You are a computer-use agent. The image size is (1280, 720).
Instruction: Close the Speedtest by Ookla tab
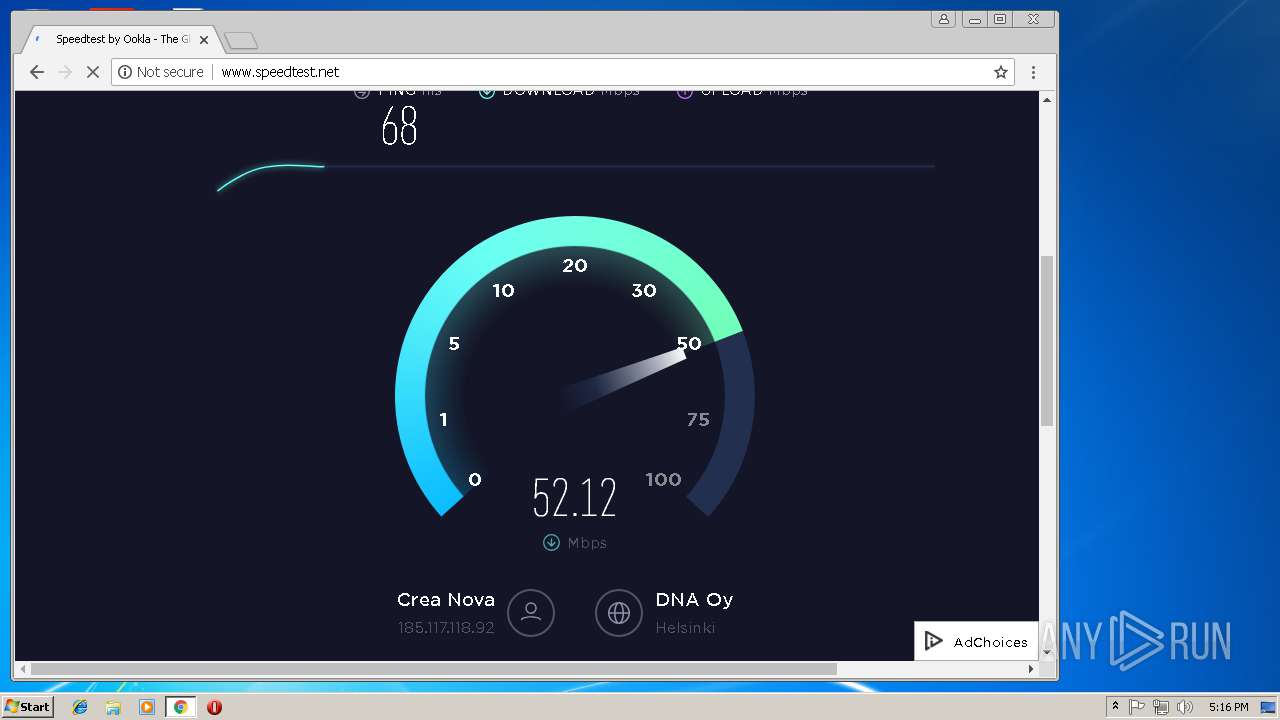coord(204,40)
